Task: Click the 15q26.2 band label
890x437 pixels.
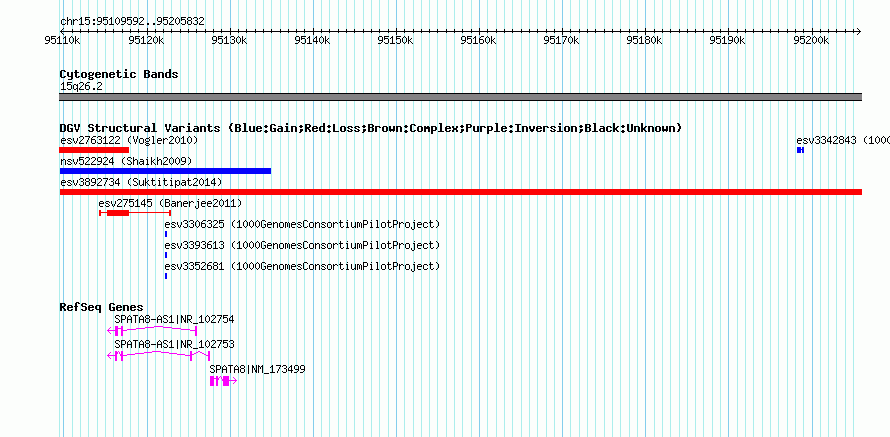Action: (81, 86)
